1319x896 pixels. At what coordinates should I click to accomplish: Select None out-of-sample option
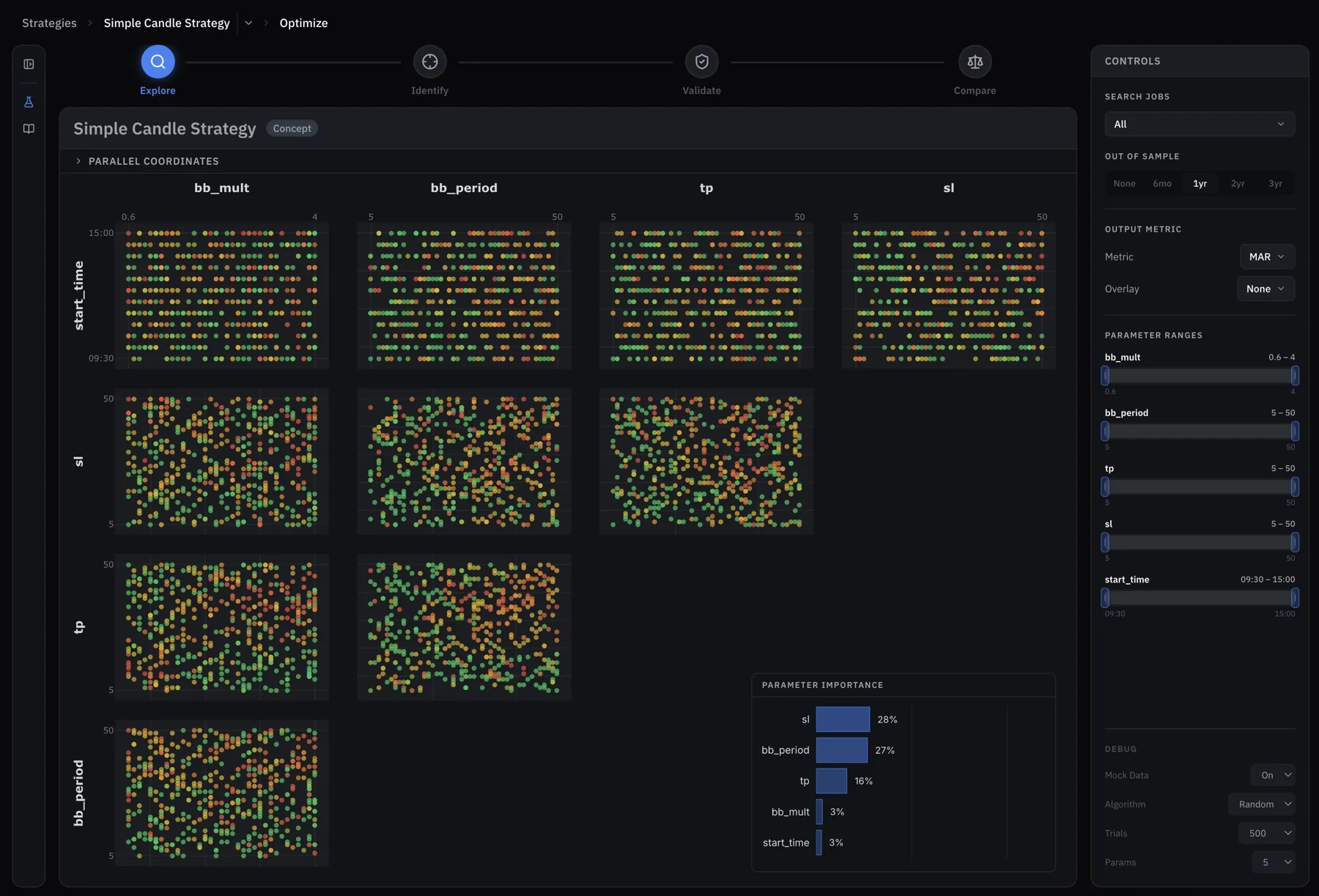coord(1124,184)
